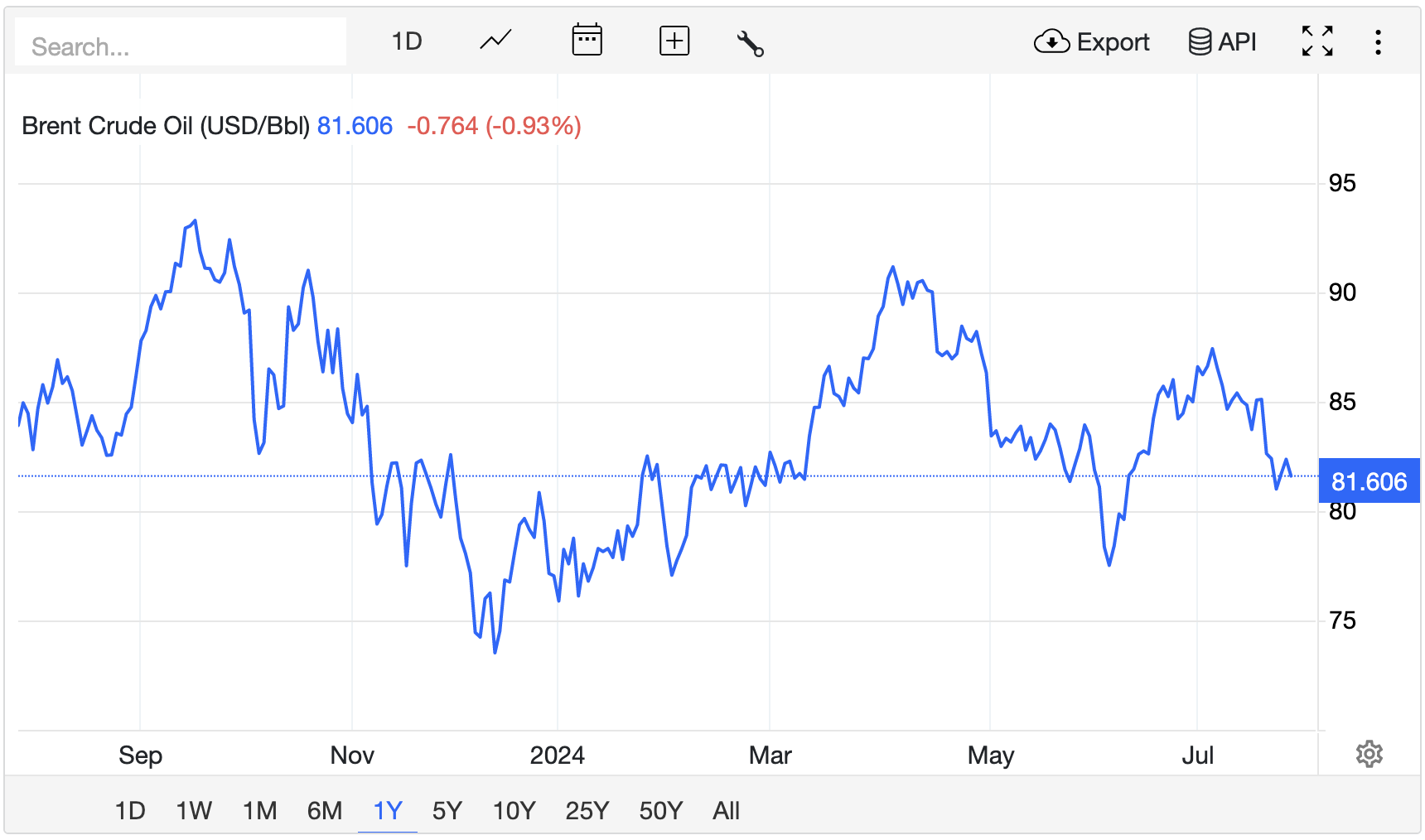The width and height of the screenshot is (1425, 840).
Task: Click the API label text
Action: 1237,41
